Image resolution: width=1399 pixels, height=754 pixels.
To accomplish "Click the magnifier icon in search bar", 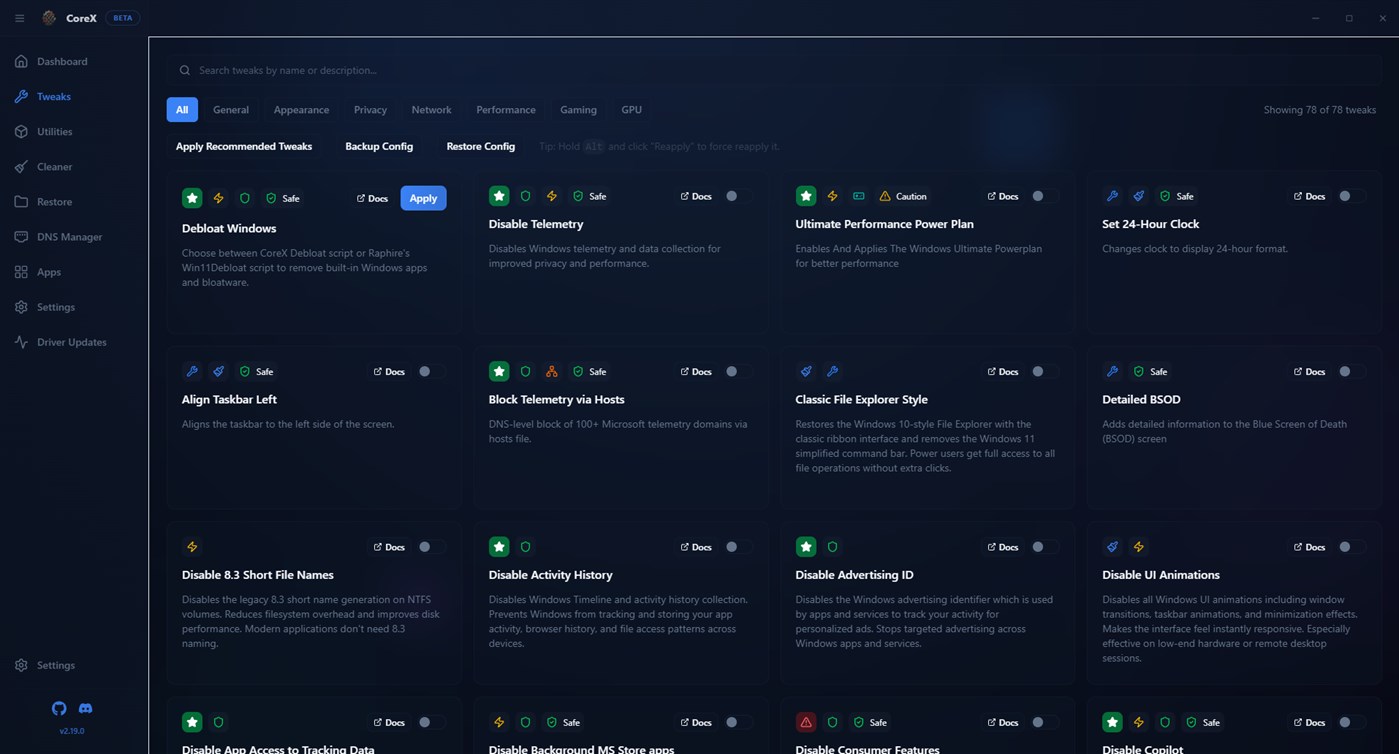I will (x=185, y=71).
